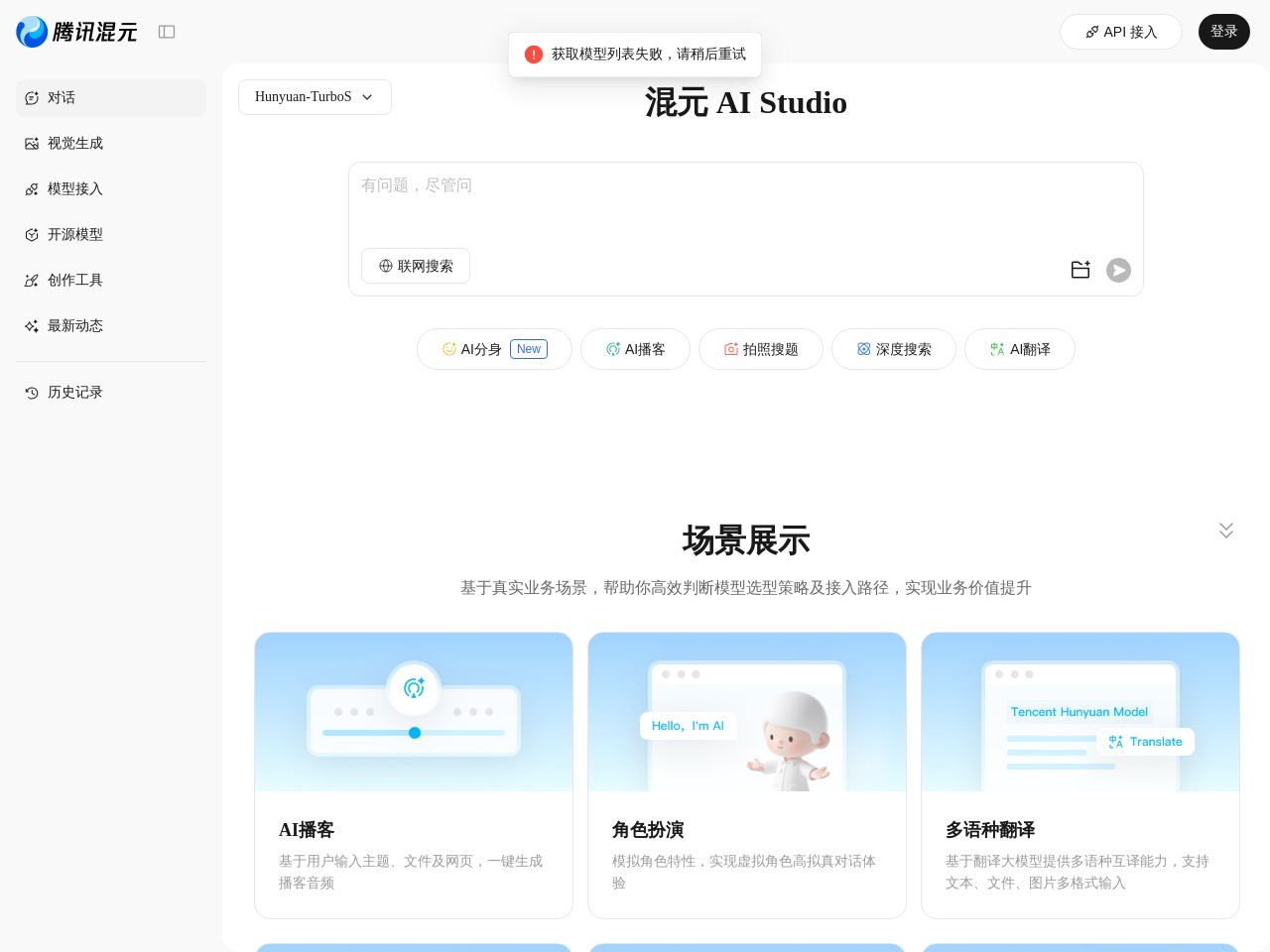Click the send arrow button

pyautogui.click(x=1118, y=270)
